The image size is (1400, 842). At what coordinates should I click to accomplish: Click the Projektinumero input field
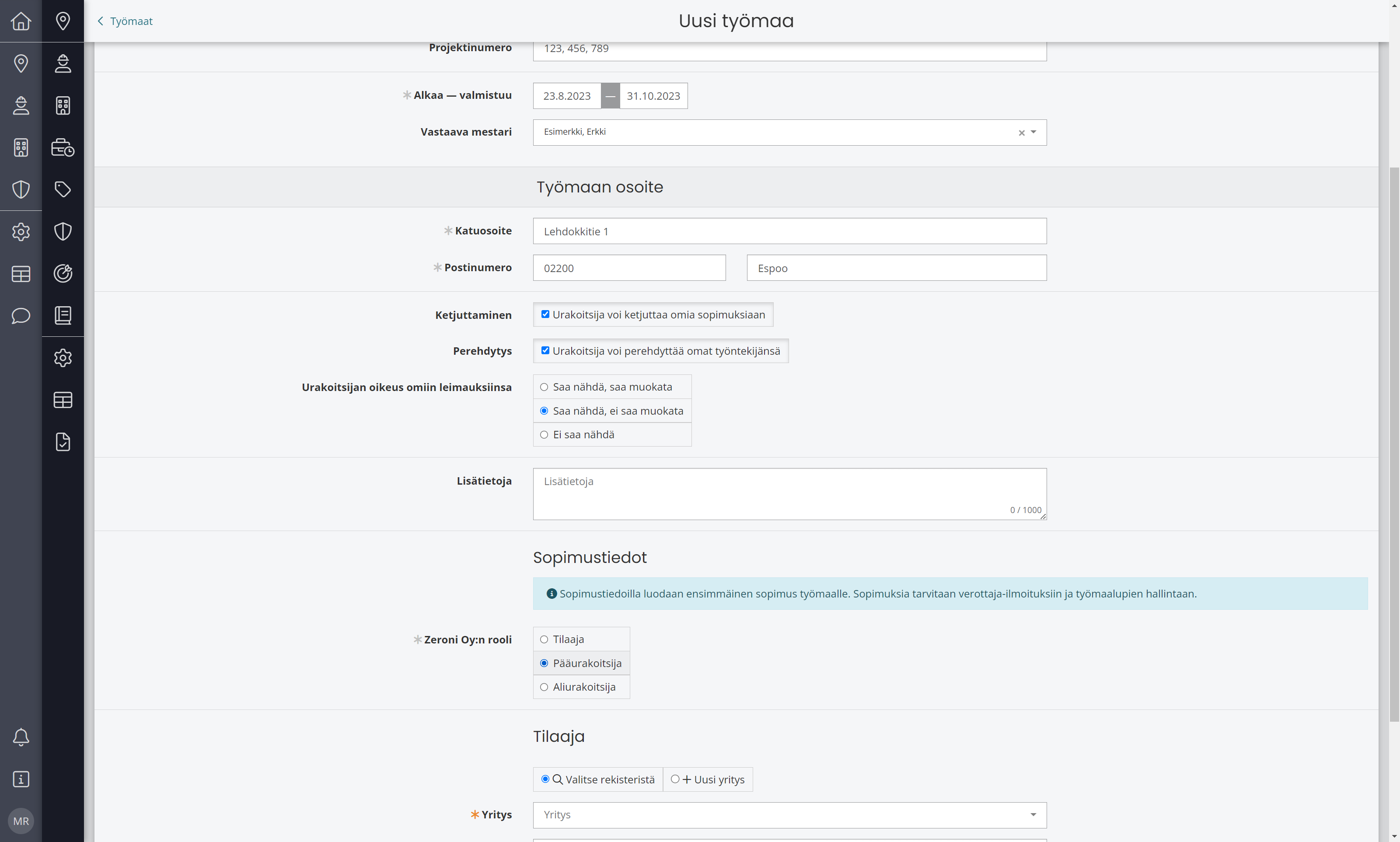tap(789, 51)
